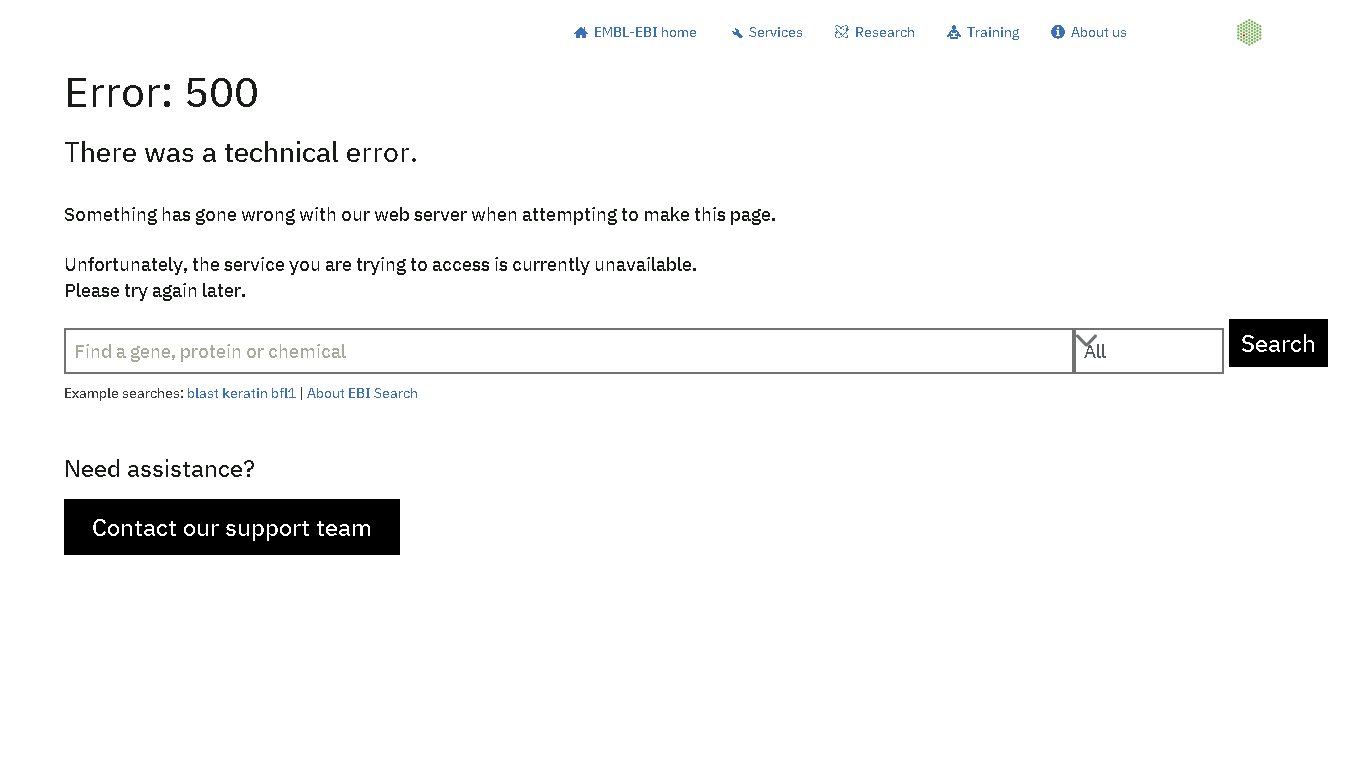The width and height of the screenshot is (1366, 768).
Task: Click the Training person icon
Action: (954, 32)
